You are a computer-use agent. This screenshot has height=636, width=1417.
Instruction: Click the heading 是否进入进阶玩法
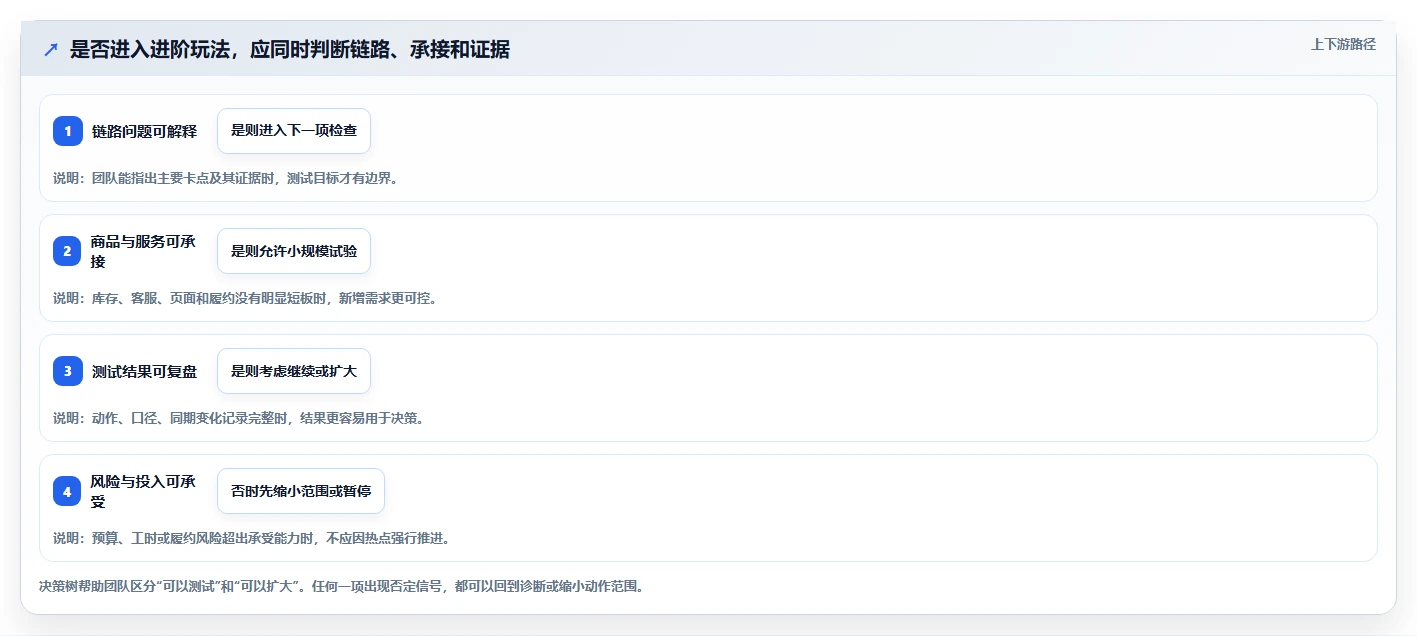click(x=290, y=50)
